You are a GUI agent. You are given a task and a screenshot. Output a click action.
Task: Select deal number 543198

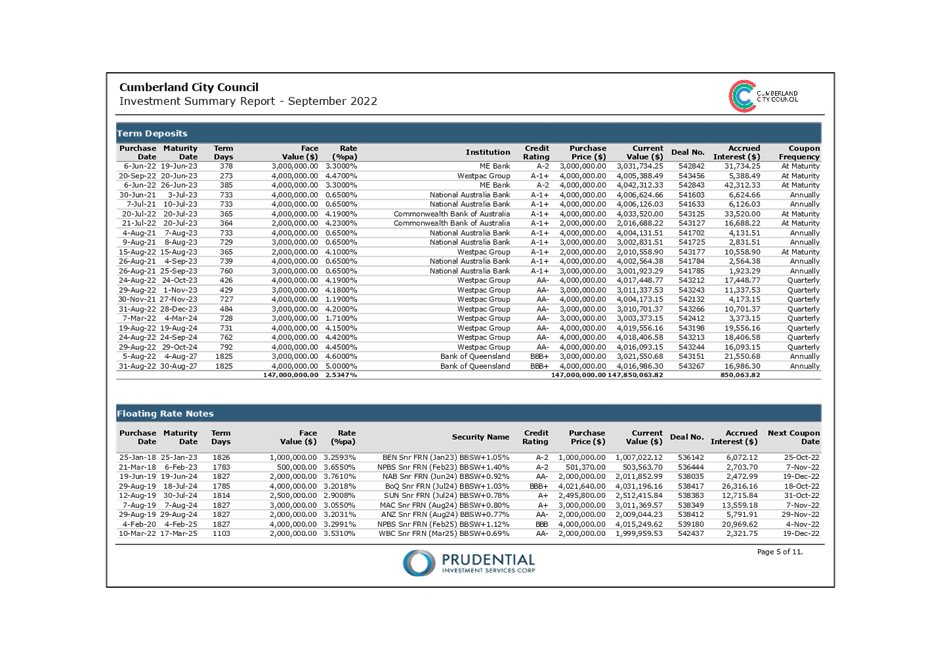tap(691, 328)
